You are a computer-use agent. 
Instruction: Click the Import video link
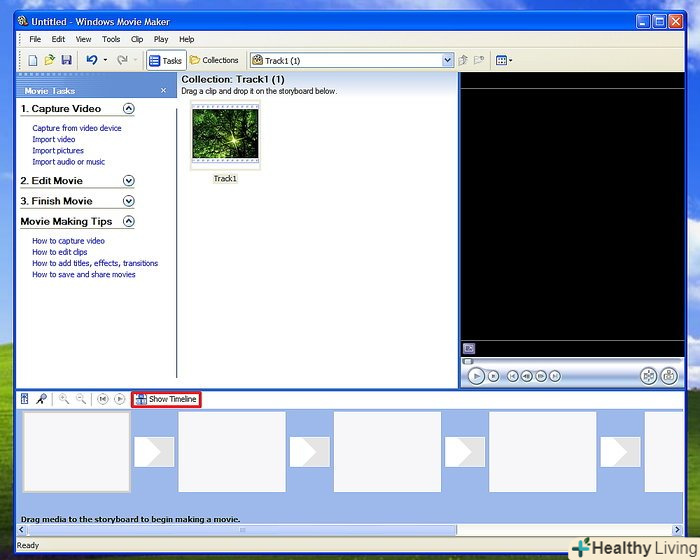(x=53, y=140)
